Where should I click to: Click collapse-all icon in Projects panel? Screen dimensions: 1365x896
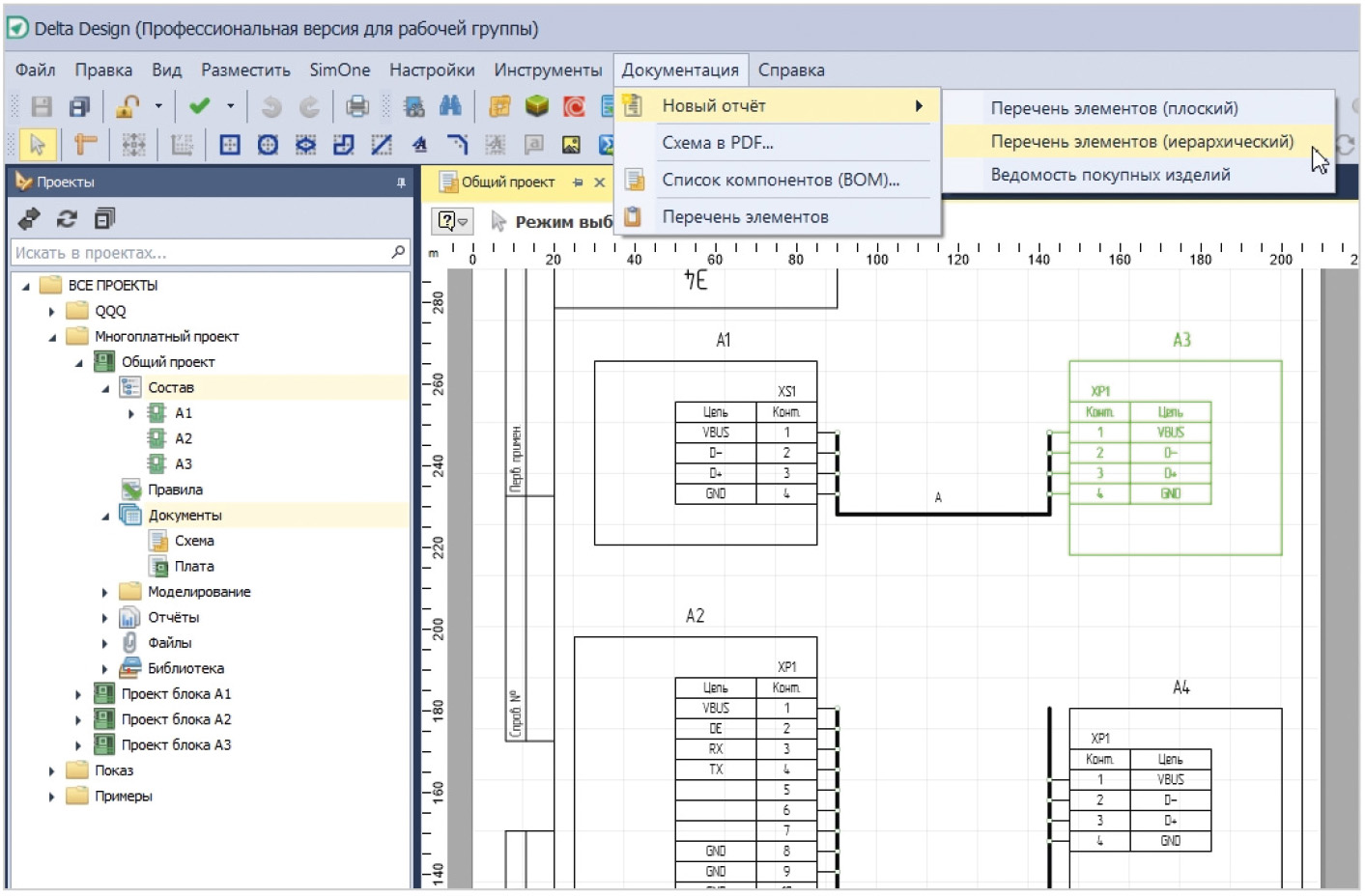pos(104,219)
